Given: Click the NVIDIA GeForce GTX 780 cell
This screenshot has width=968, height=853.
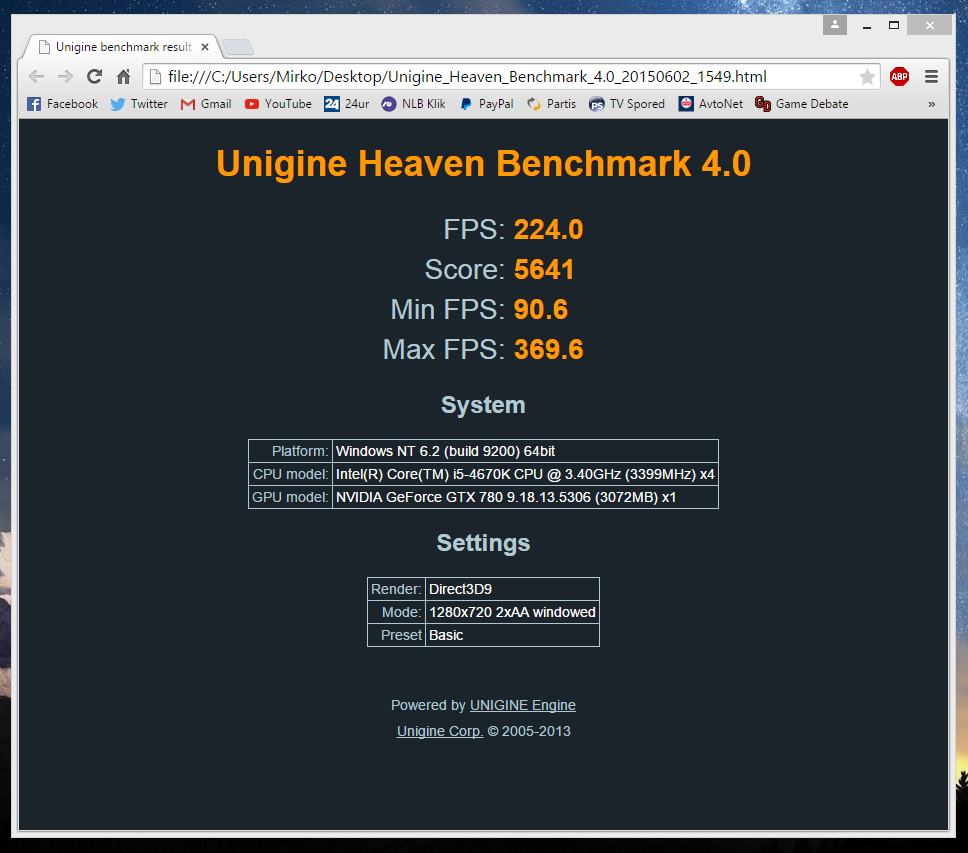Looking at the screenshot, I should (525, 497).
